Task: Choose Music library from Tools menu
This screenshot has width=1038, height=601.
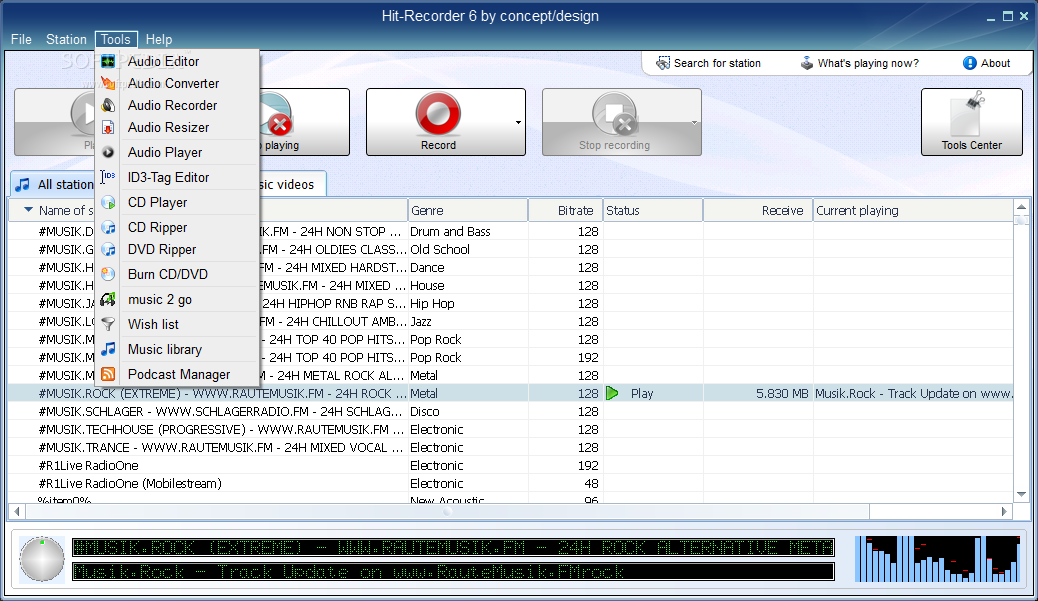Action: [177, 349]
